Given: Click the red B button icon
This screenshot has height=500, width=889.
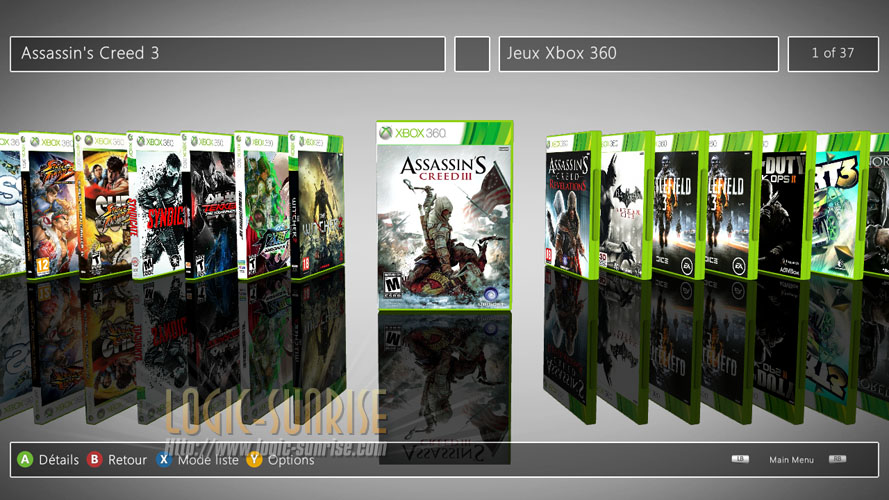Looking at the screenshot, I should pos(95,460).
